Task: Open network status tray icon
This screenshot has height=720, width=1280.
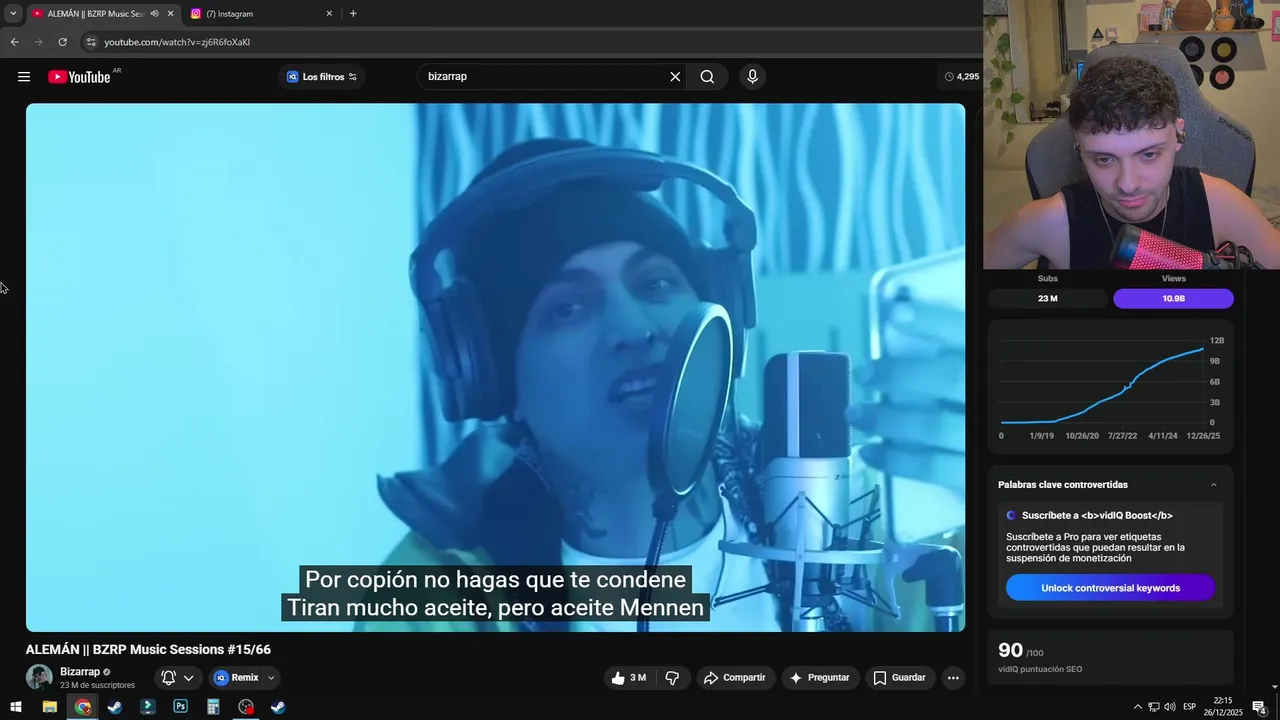Action: pos(1153,707)
